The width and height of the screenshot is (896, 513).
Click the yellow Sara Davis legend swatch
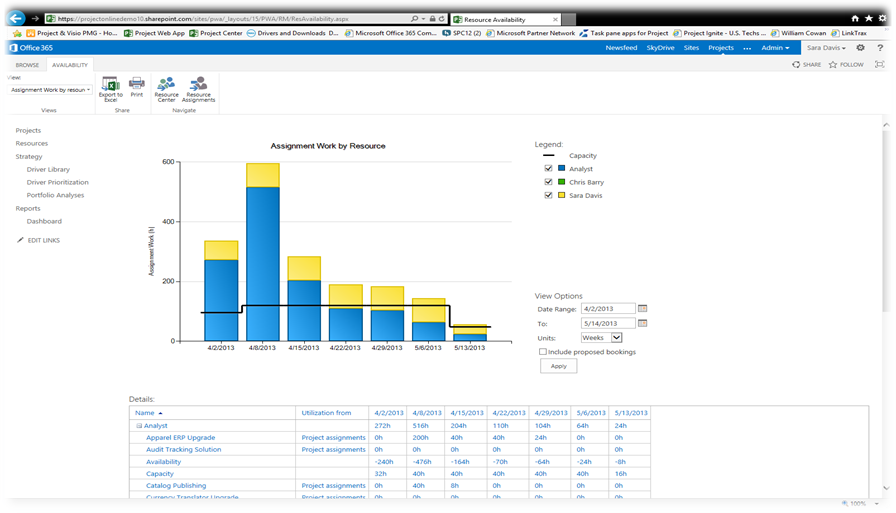tap(562, 195)
